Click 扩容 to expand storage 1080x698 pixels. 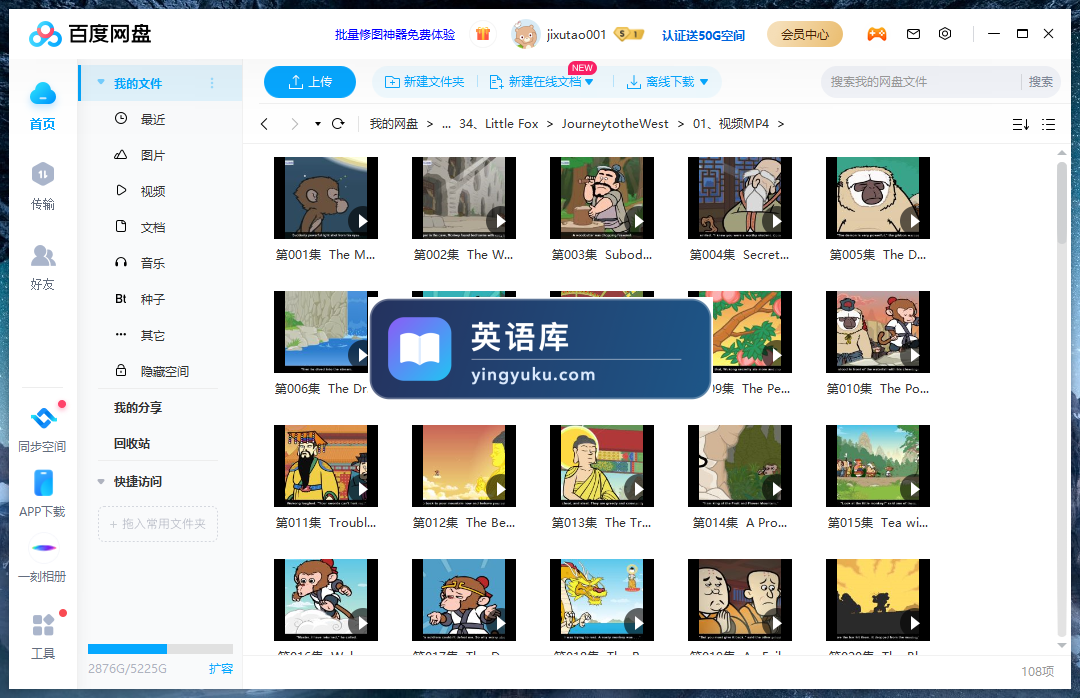[221, 668]
